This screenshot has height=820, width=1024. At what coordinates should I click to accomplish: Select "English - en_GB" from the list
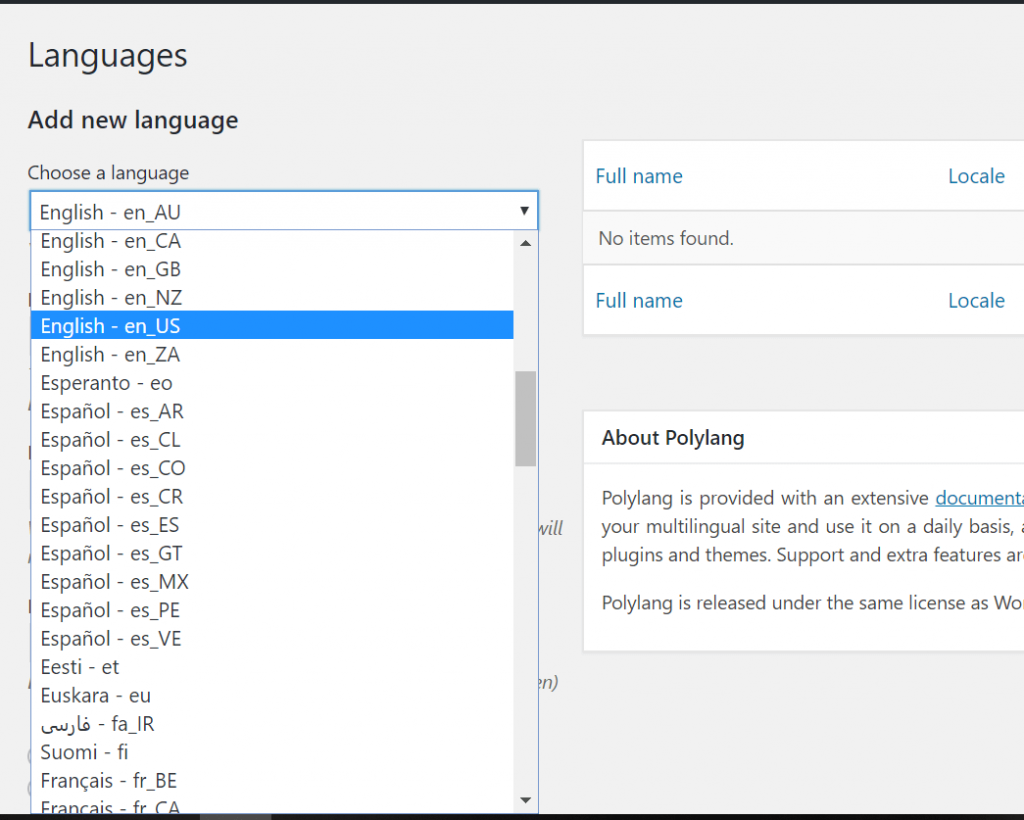click(x=110, y=268)
